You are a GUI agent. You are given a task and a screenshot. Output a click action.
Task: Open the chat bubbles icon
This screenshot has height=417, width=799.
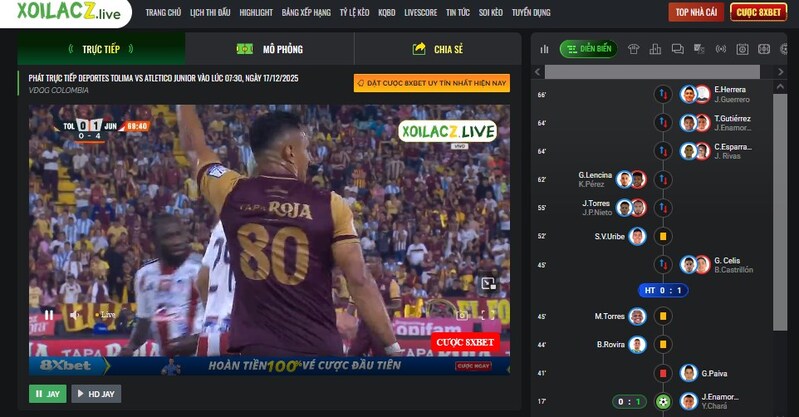pyautogui.click(x=677, y=49)
